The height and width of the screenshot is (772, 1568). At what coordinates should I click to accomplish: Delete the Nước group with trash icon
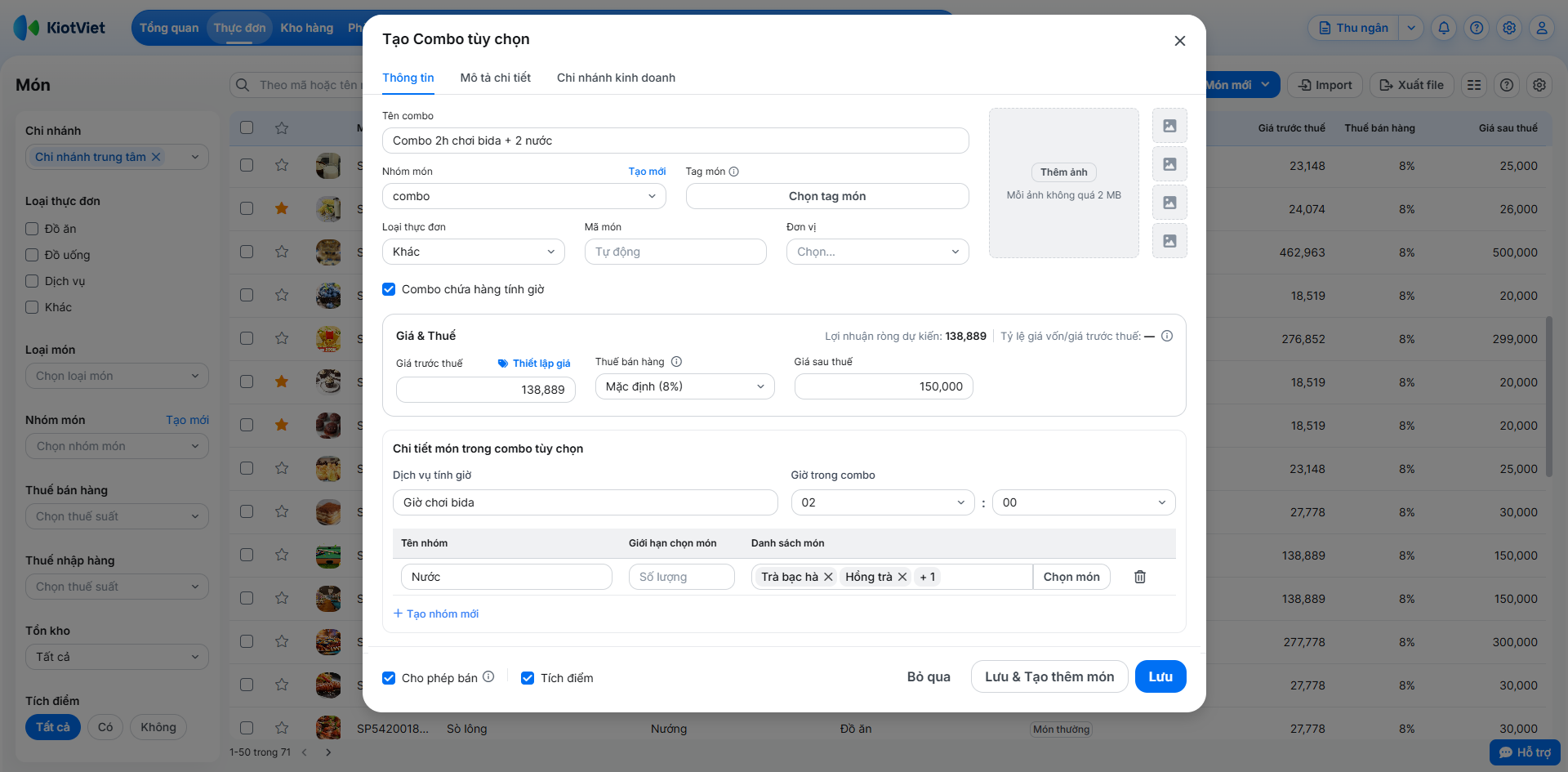[x=1140, y=577]
